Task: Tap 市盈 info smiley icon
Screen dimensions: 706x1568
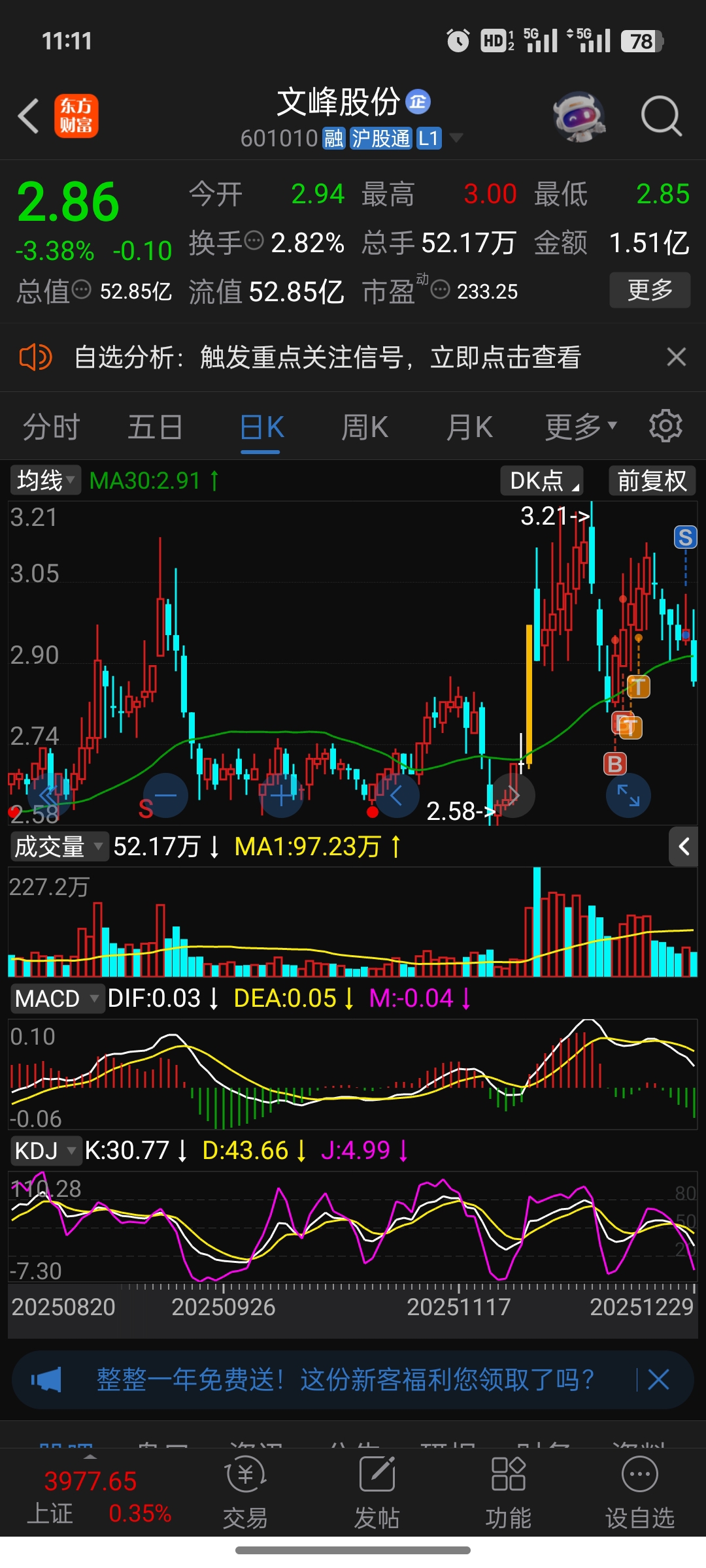Action: [441, 289]
